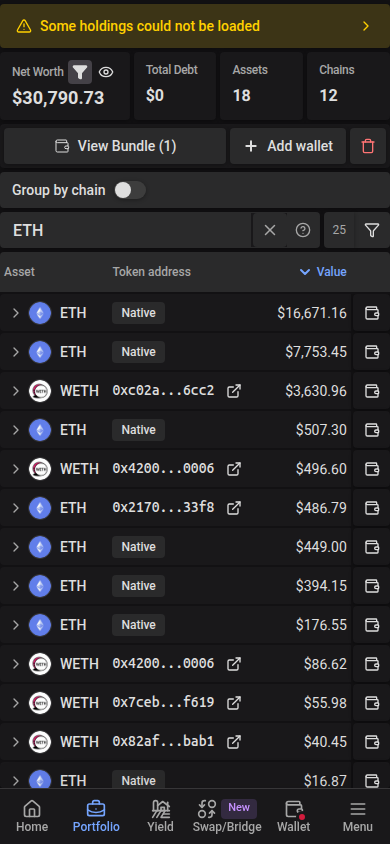Image resolution: width=390 pixels, height=844 pixels.
Task: Click the WETH token logo in the $3,630.96 row
Action: [40, 391]
